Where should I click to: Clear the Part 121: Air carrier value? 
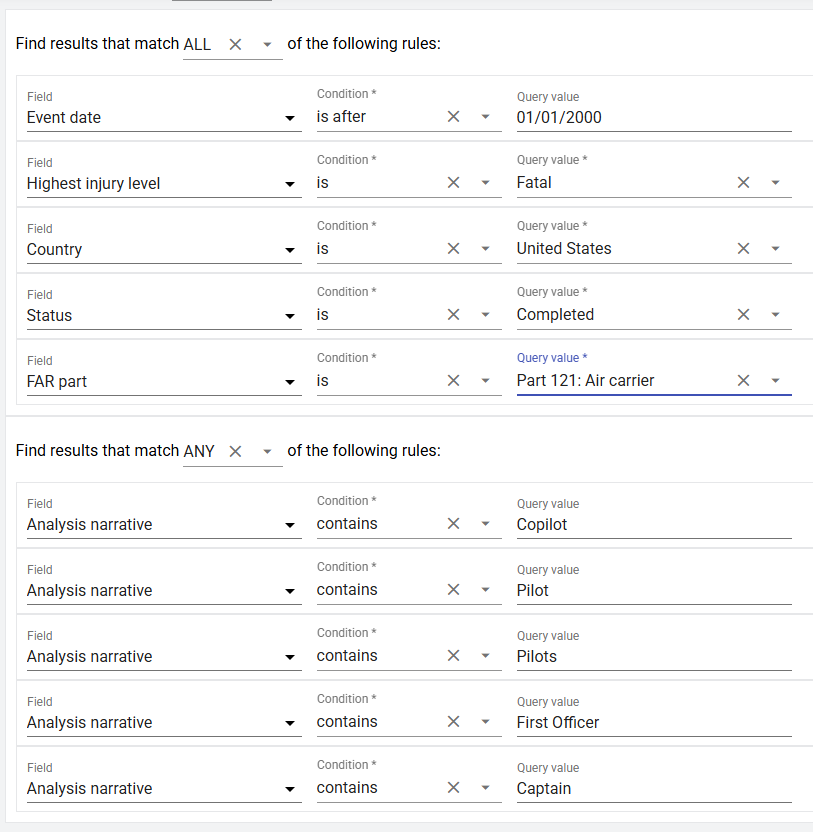pyautogui.click(x=743, y=381)
